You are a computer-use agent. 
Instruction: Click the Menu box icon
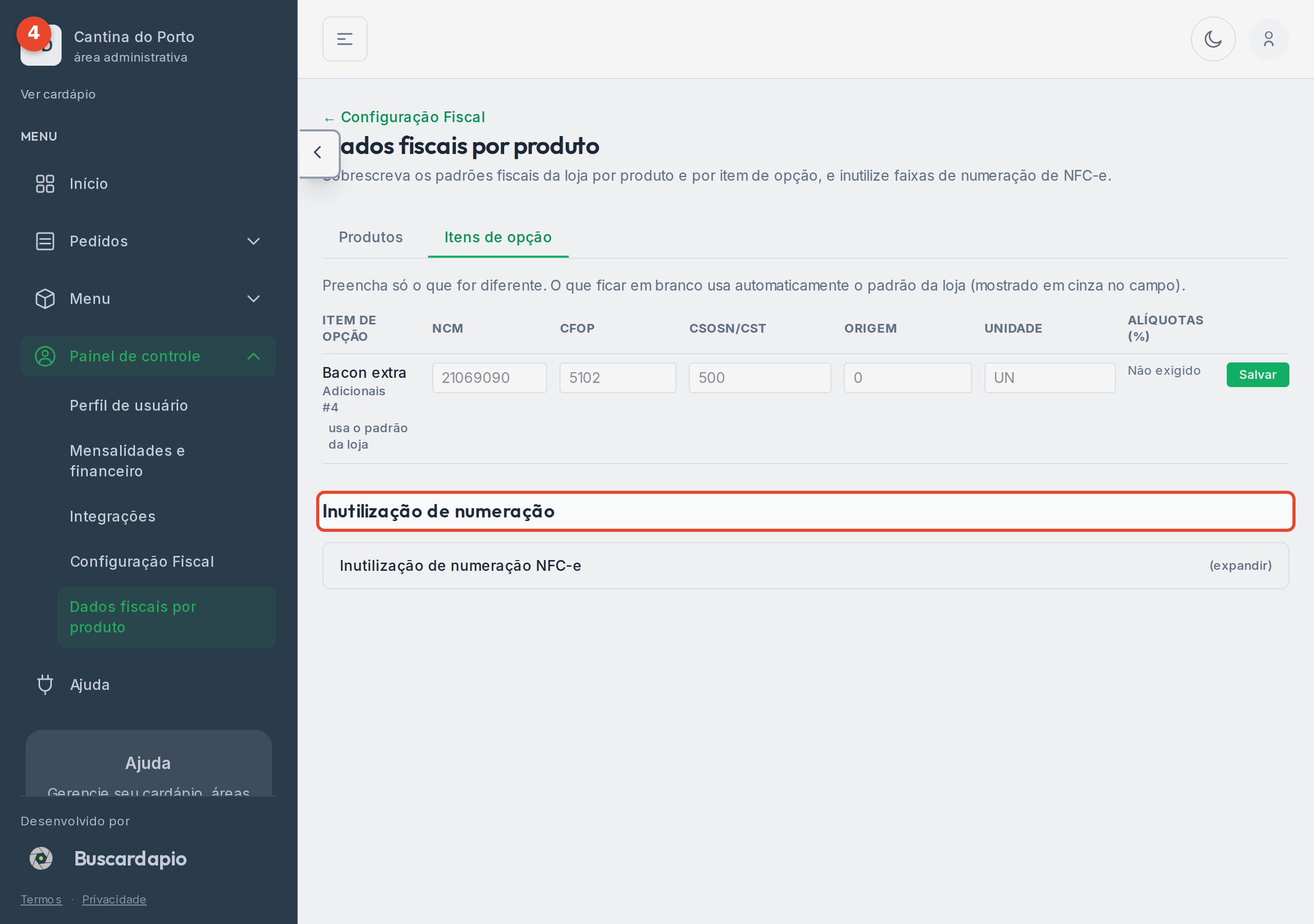(45, 299)
